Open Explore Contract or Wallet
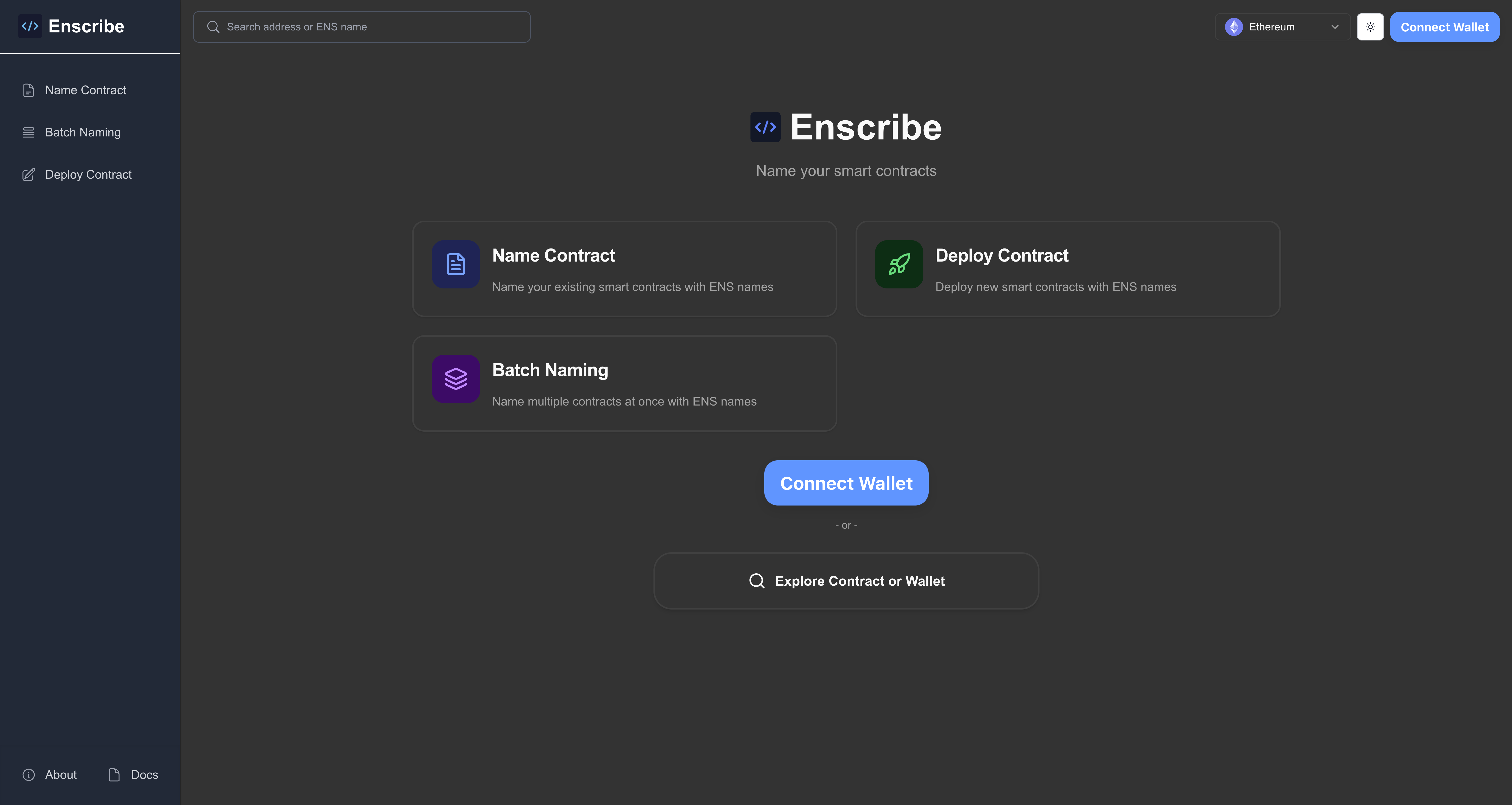Image resolution: width=1512 pixels, height=805 pixels. pyautogui.click(x=846, y=580)
